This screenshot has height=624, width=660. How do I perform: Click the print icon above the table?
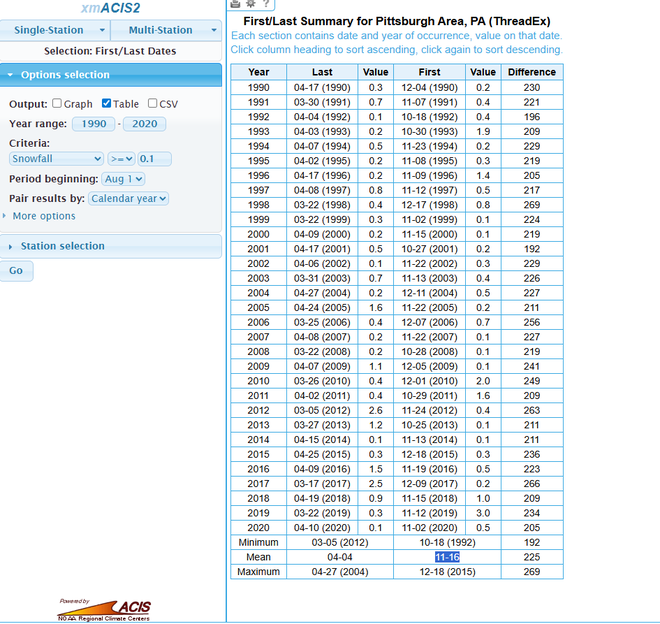pyautogui.click(x=236, y=4)
